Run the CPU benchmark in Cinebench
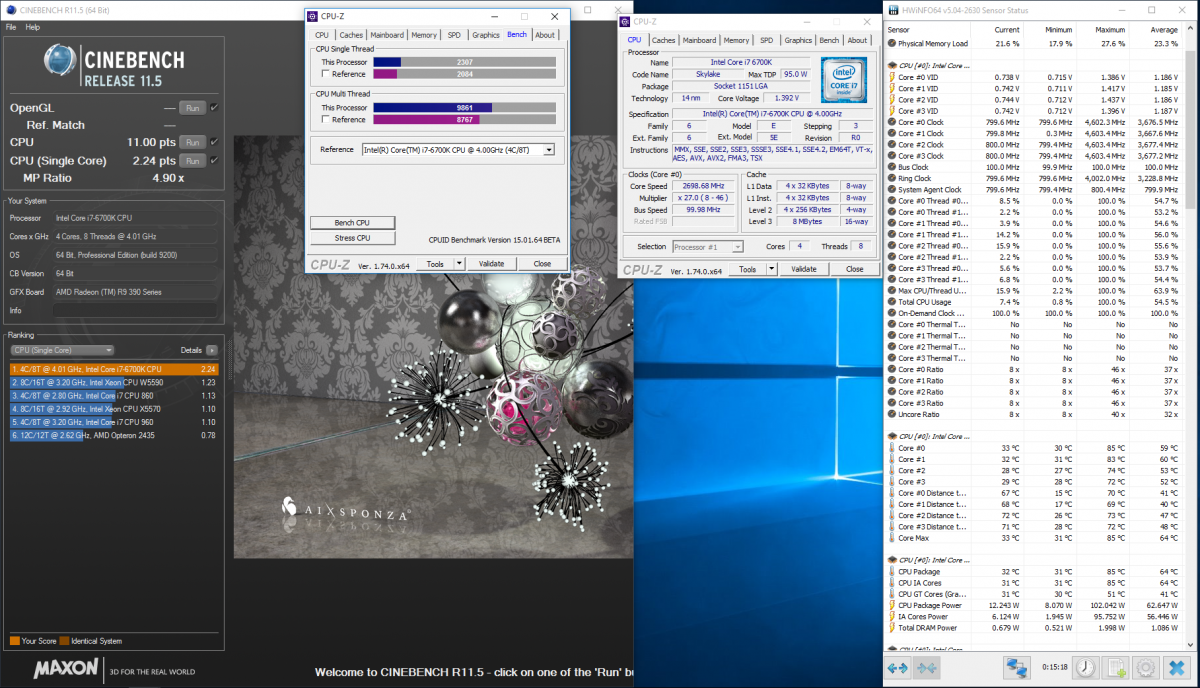1200x688 pixels. tap(192, 142)
